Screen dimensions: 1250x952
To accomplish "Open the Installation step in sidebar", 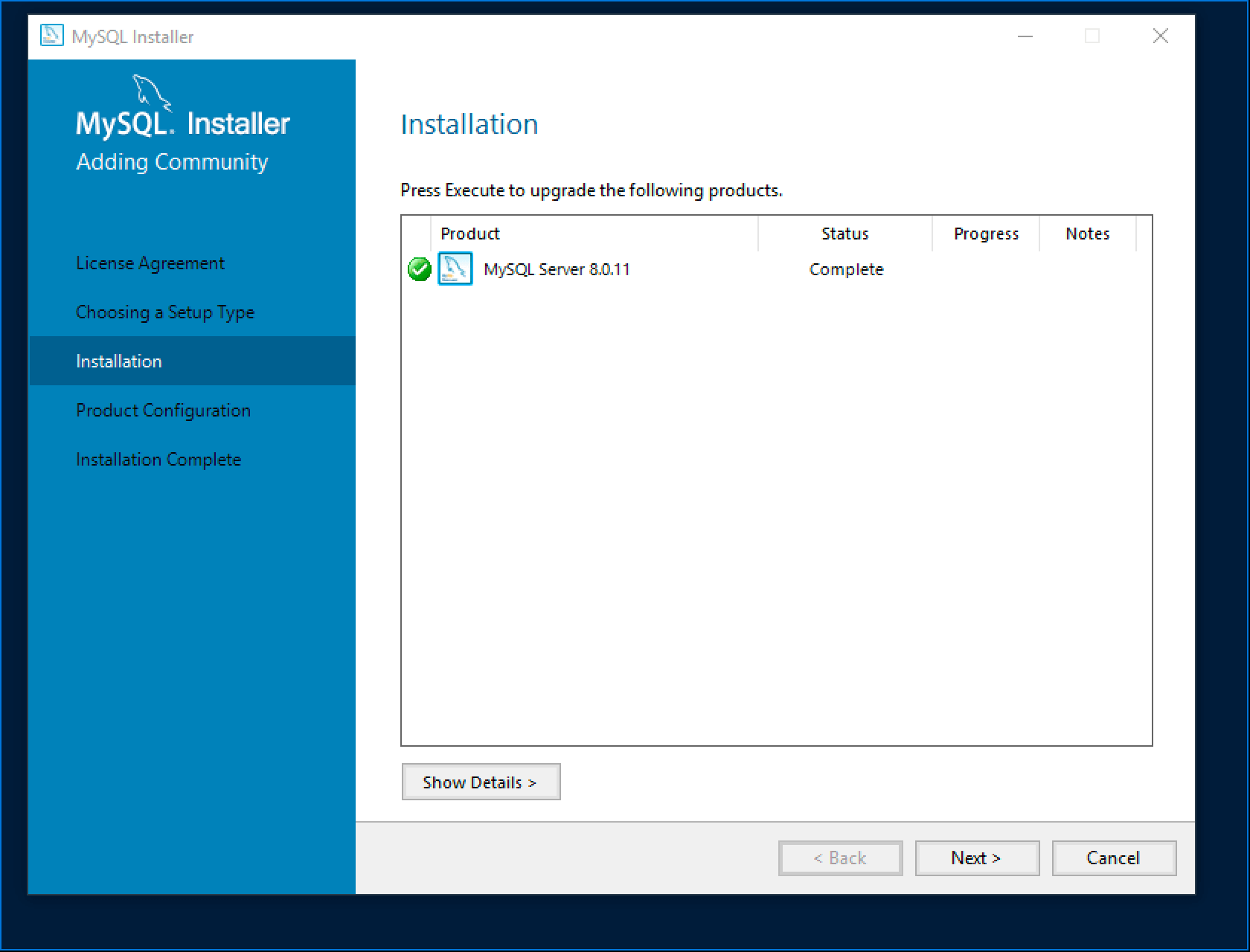I will click(x=119, y=361).
